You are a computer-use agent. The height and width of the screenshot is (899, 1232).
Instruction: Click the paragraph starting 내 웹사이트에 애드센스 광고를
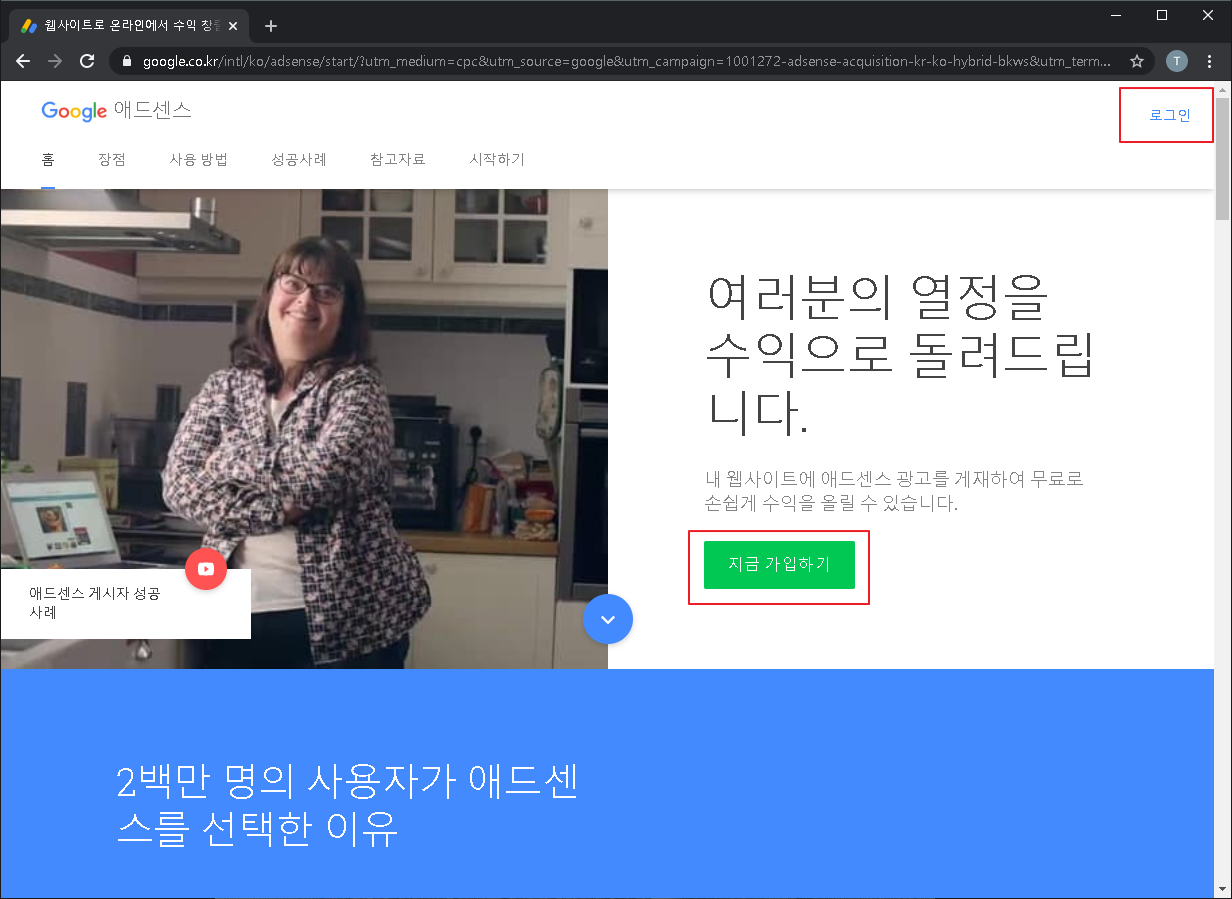[x=894, y=491]
